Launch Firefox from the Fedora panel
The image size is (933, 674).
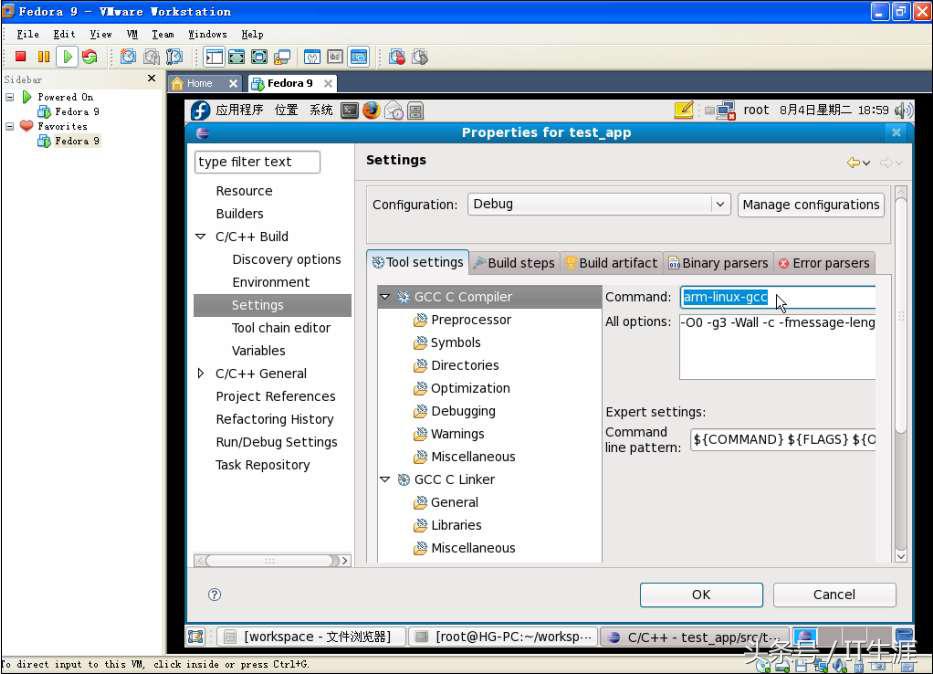pyautogui.click(x=371, y=110)
